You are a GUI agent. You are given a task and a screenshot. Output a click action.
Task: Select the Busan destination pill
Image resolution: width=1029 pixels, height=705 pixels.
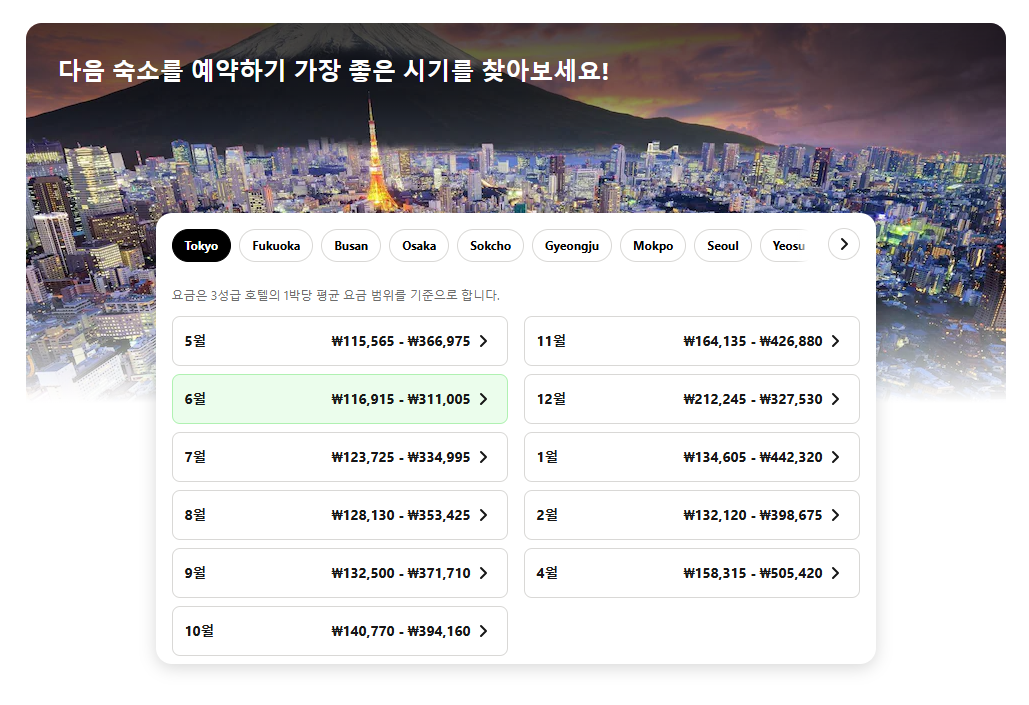350,245
